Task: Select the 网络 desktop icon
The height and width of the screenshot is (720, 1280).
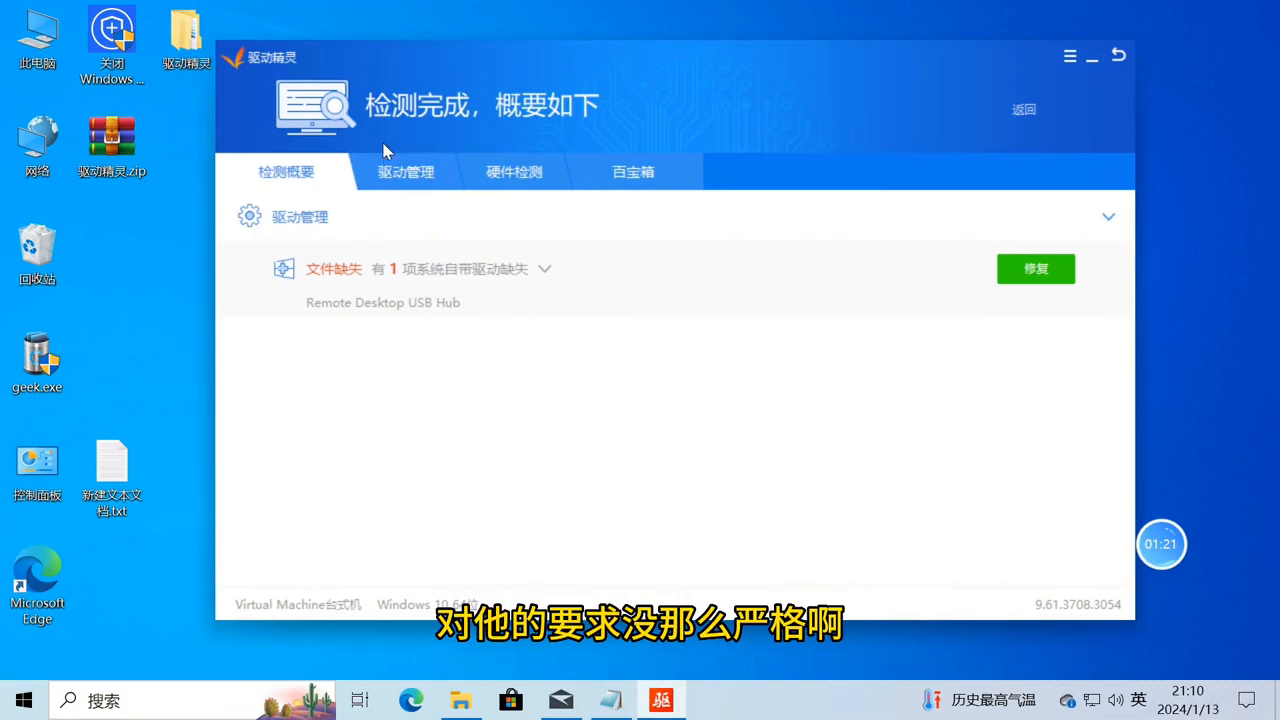Action: 37,147
